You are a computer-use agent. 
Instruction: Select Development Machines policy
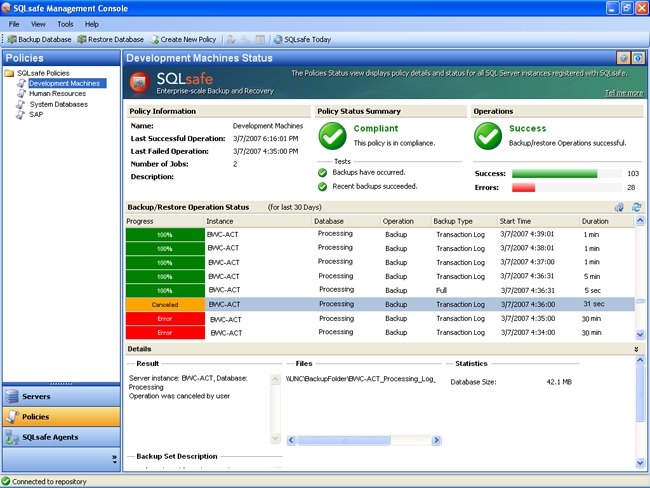click(65, 83)
